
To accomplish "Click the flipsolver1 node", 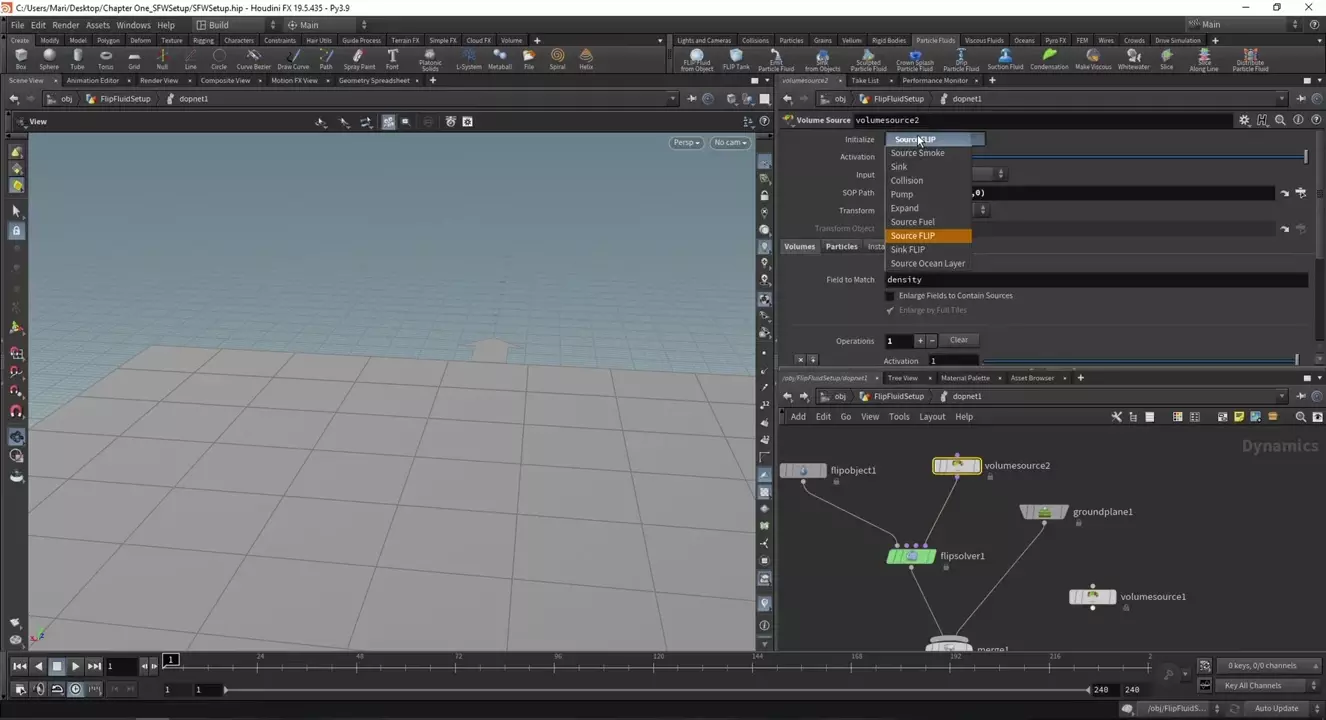I will [911, 556].
